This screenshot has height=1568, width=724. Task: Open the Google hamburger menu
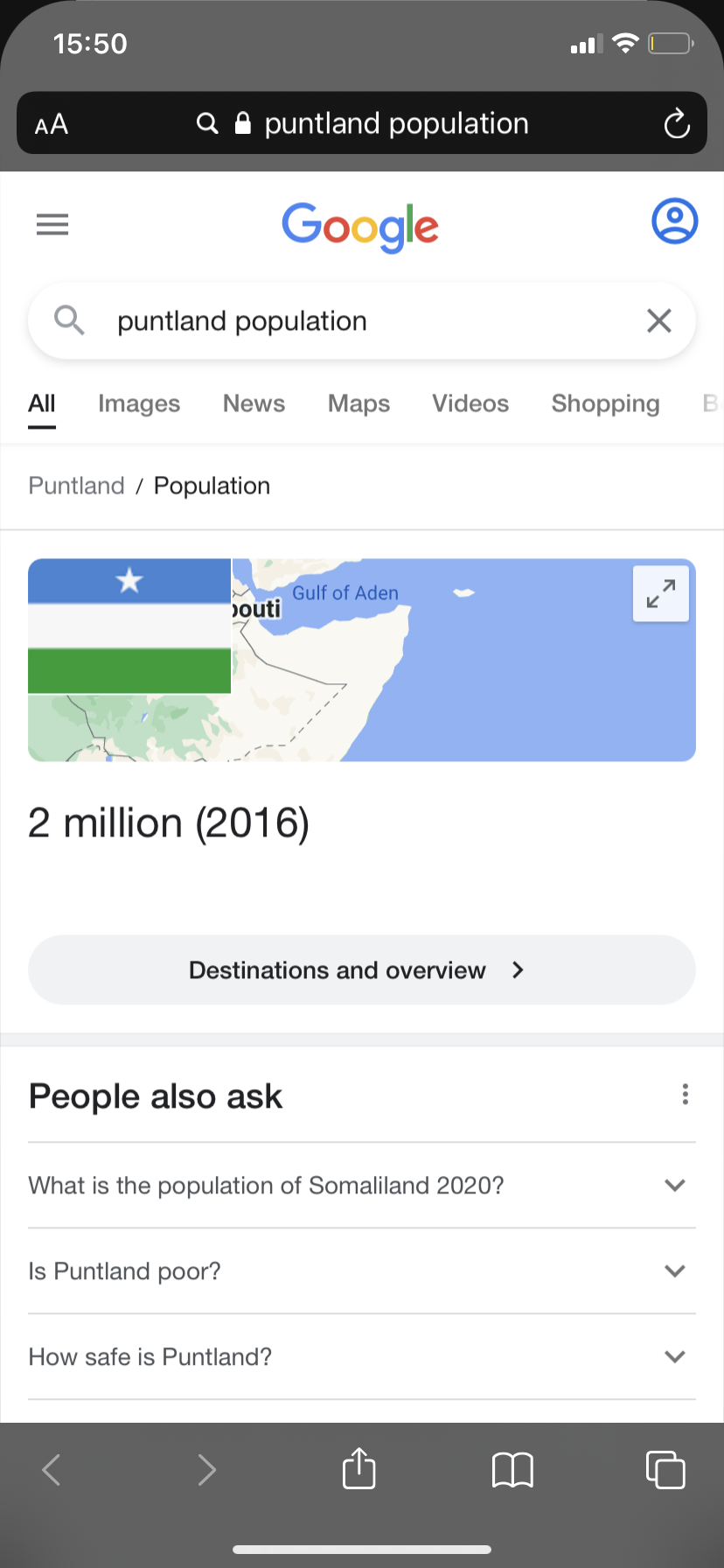(52, 225)
